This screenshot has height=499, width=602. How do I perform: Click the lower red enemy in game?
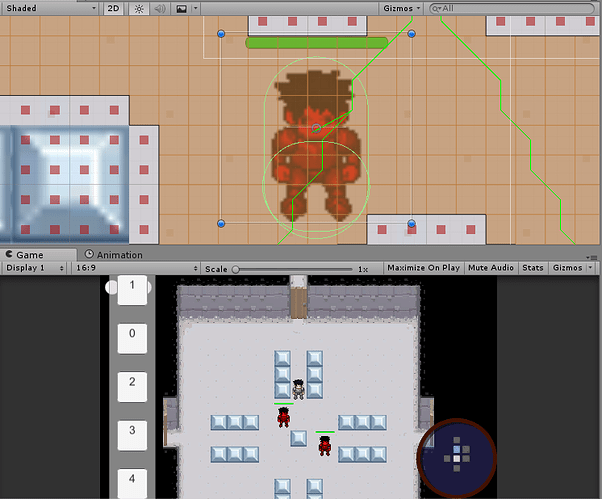325,446
